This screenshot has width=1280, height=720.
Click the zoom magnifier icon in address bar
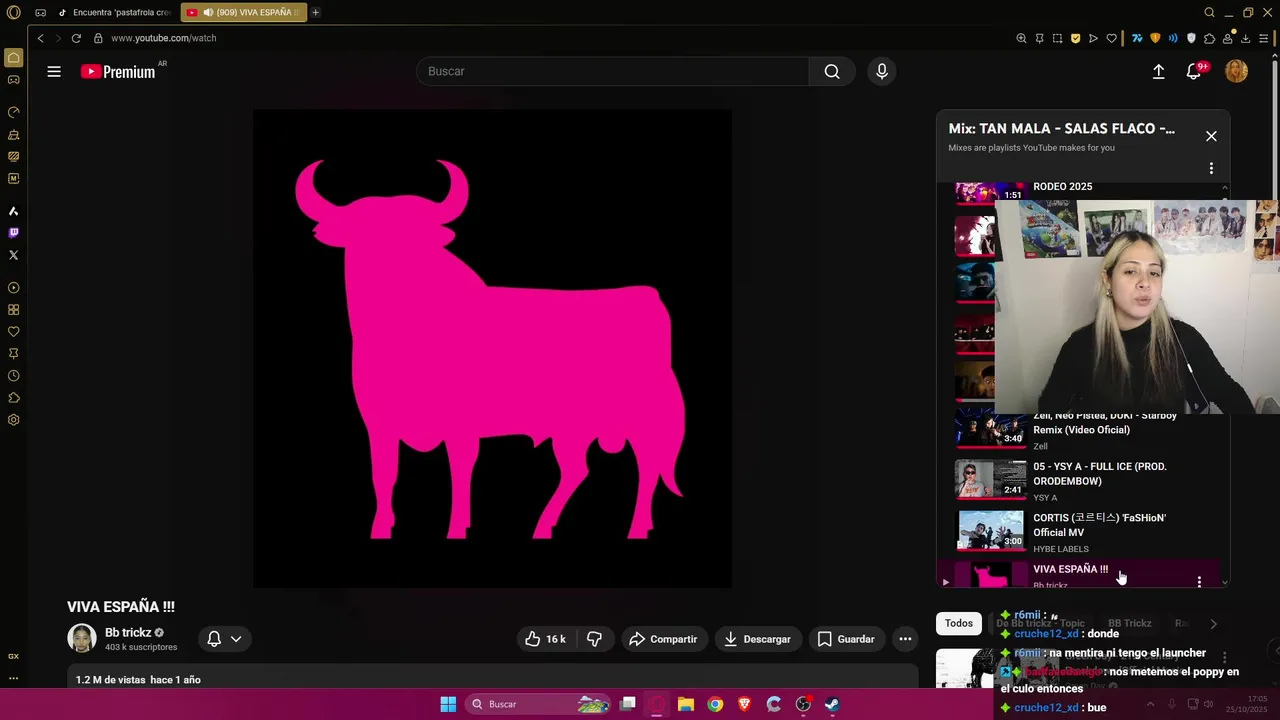coord(1021,38)
